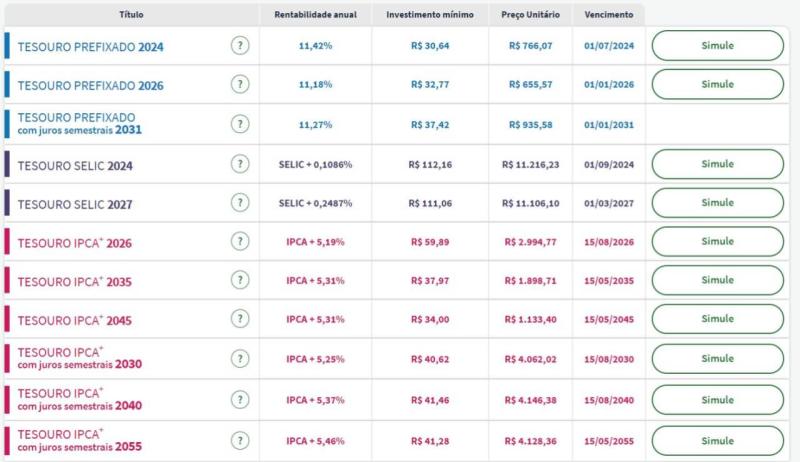800x462 pixels.
Task: Click Simule for Tesouro Selic 2024
Action: 717,164
